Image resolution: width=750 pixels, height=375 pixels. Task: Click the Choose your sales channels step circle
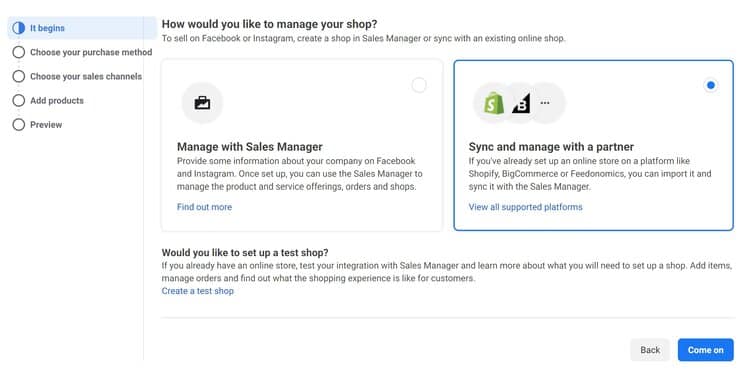click(19, 77)
